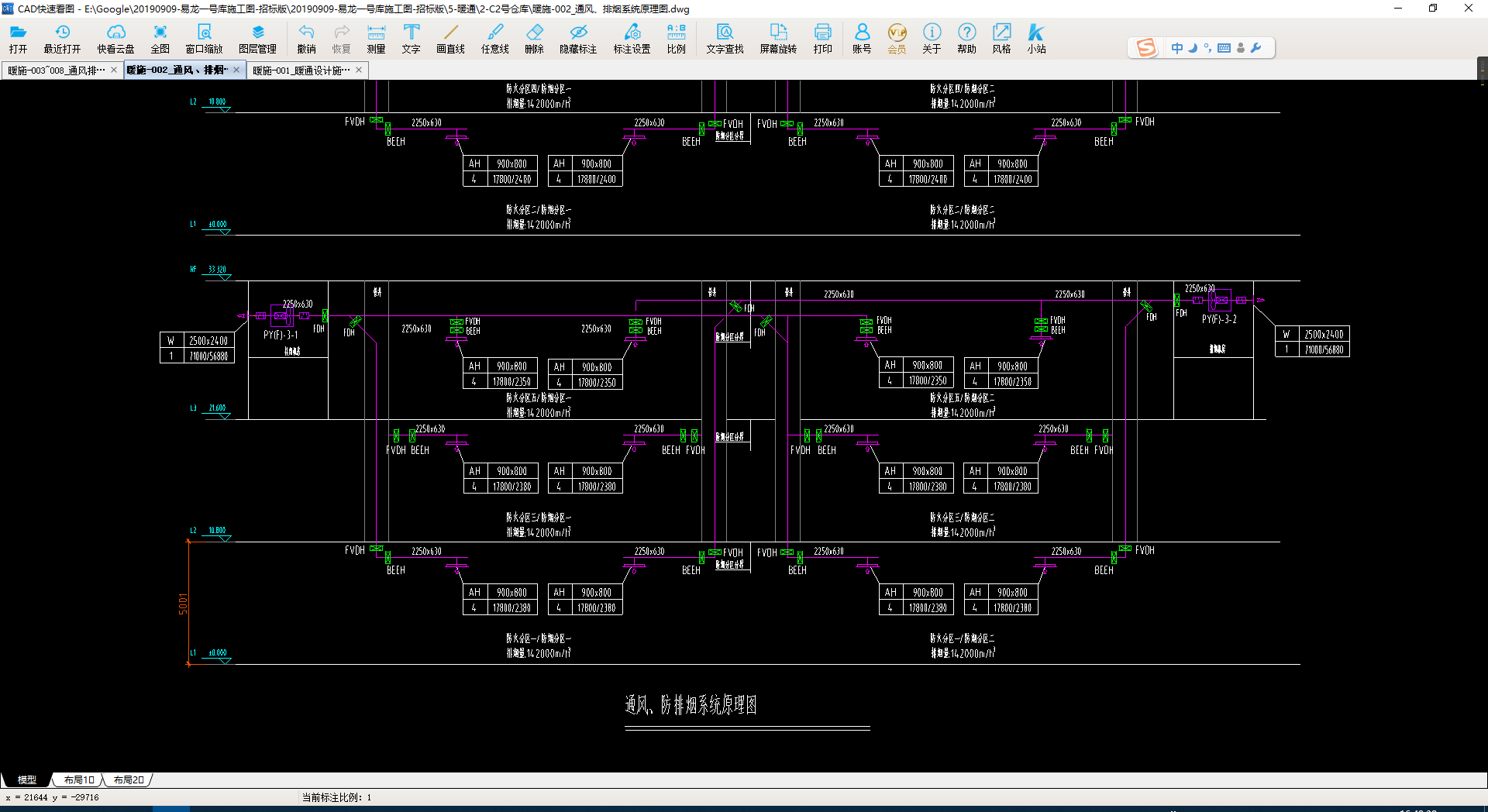This screenshot has width=1488, height=812.
Task: Open the Sogou wrench settings icon
Action: 1256,48
